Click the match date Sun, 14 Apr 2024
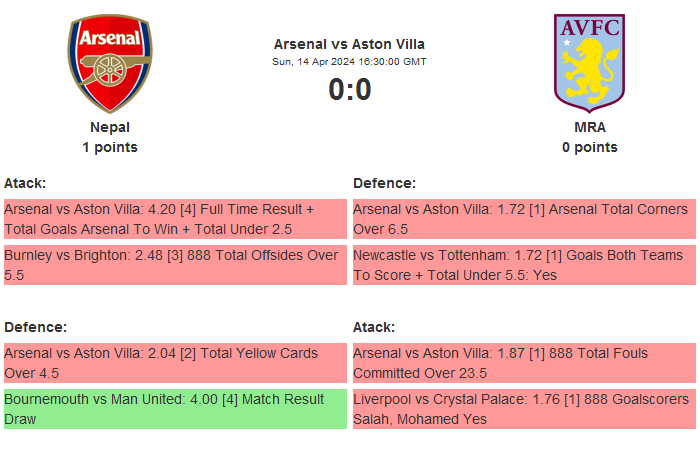The image size is (700, 460). pos(349,61)
